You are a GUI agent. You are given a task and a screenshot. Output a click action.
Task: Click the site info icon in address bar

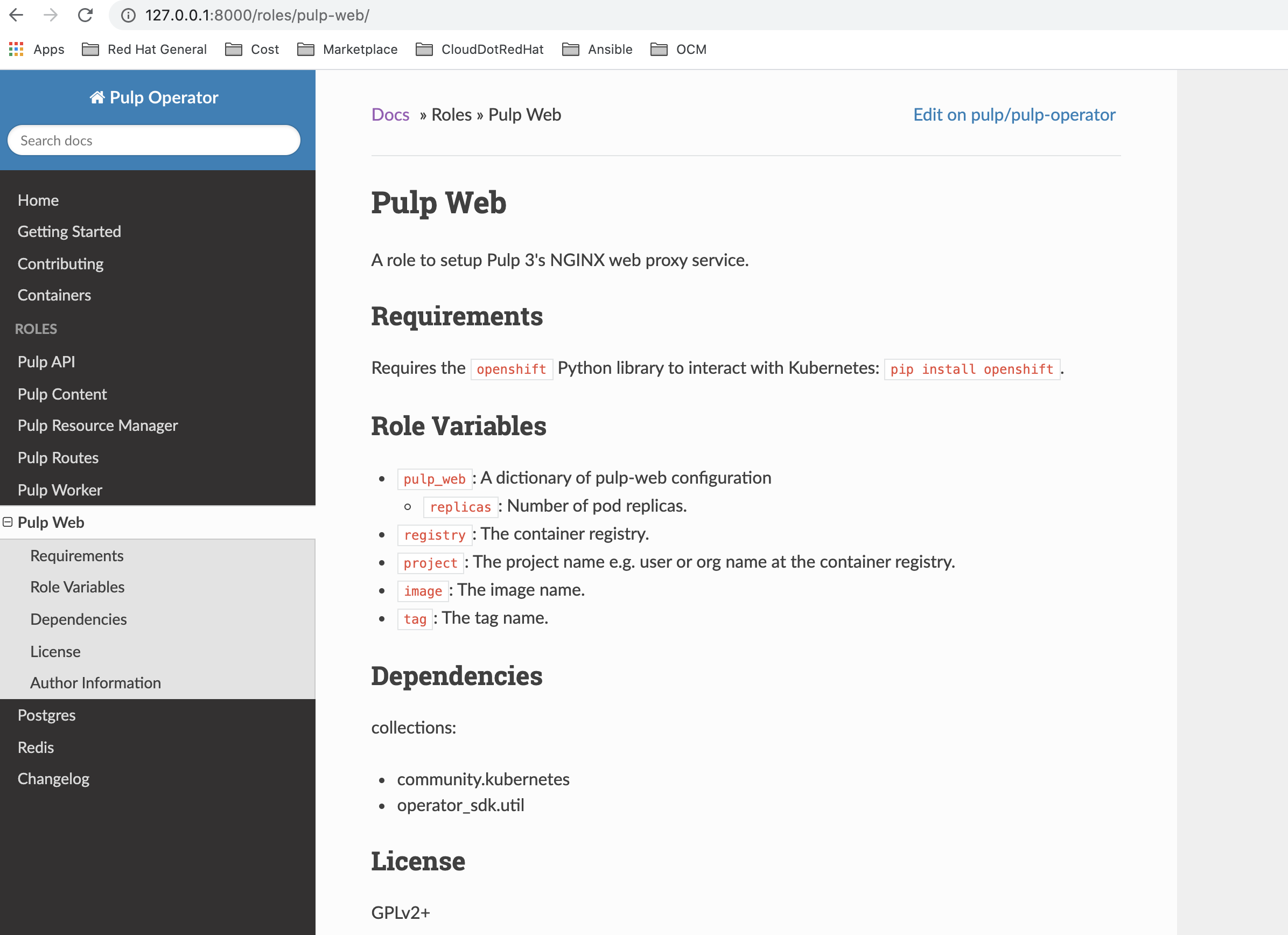click(128, 15)
